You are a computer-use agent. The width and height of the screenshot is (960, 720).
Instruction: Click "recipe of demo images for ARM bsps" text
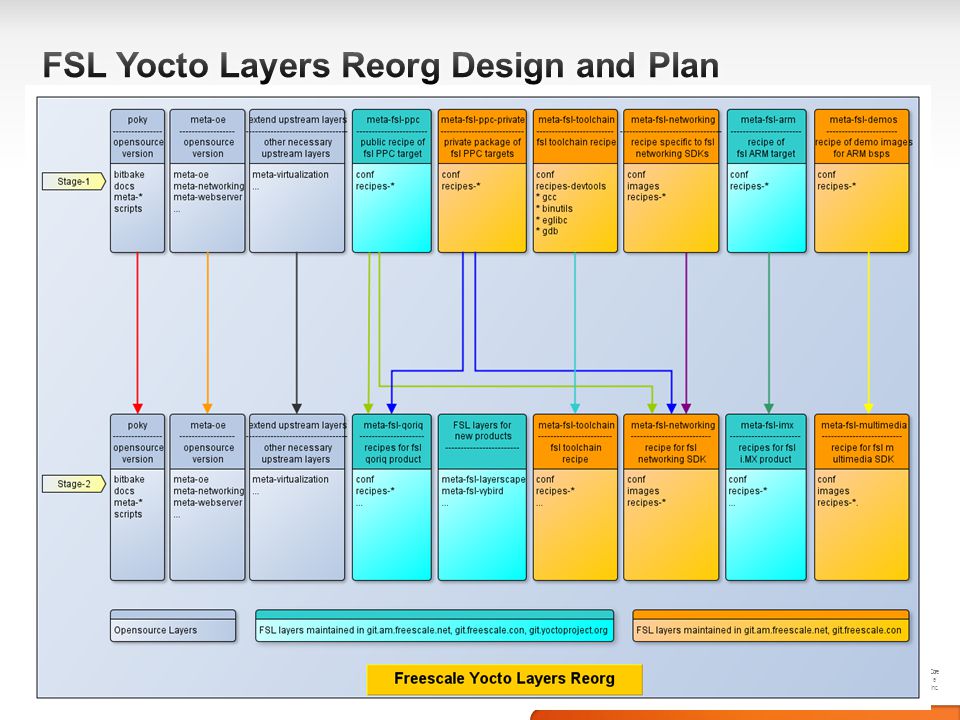[863, 148]
